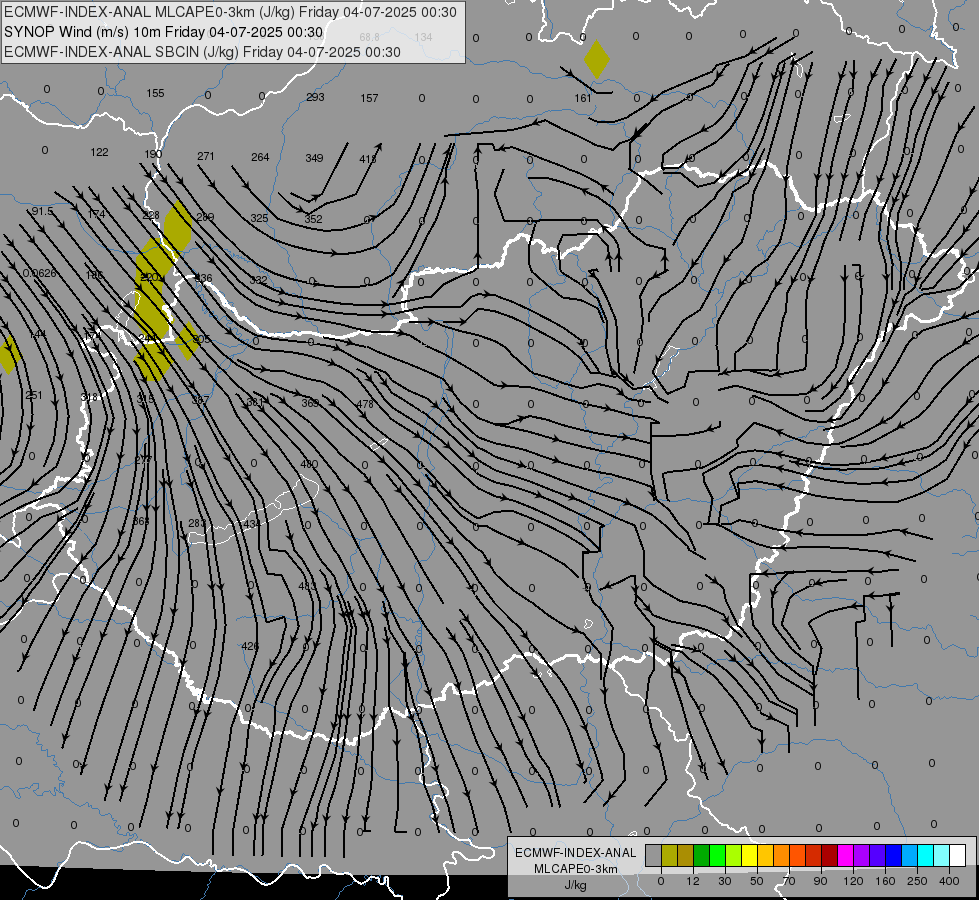Viewport: 979px width, 900px height.
Task: Pick the pure yellow legend swatch
Action: point(750,855)
